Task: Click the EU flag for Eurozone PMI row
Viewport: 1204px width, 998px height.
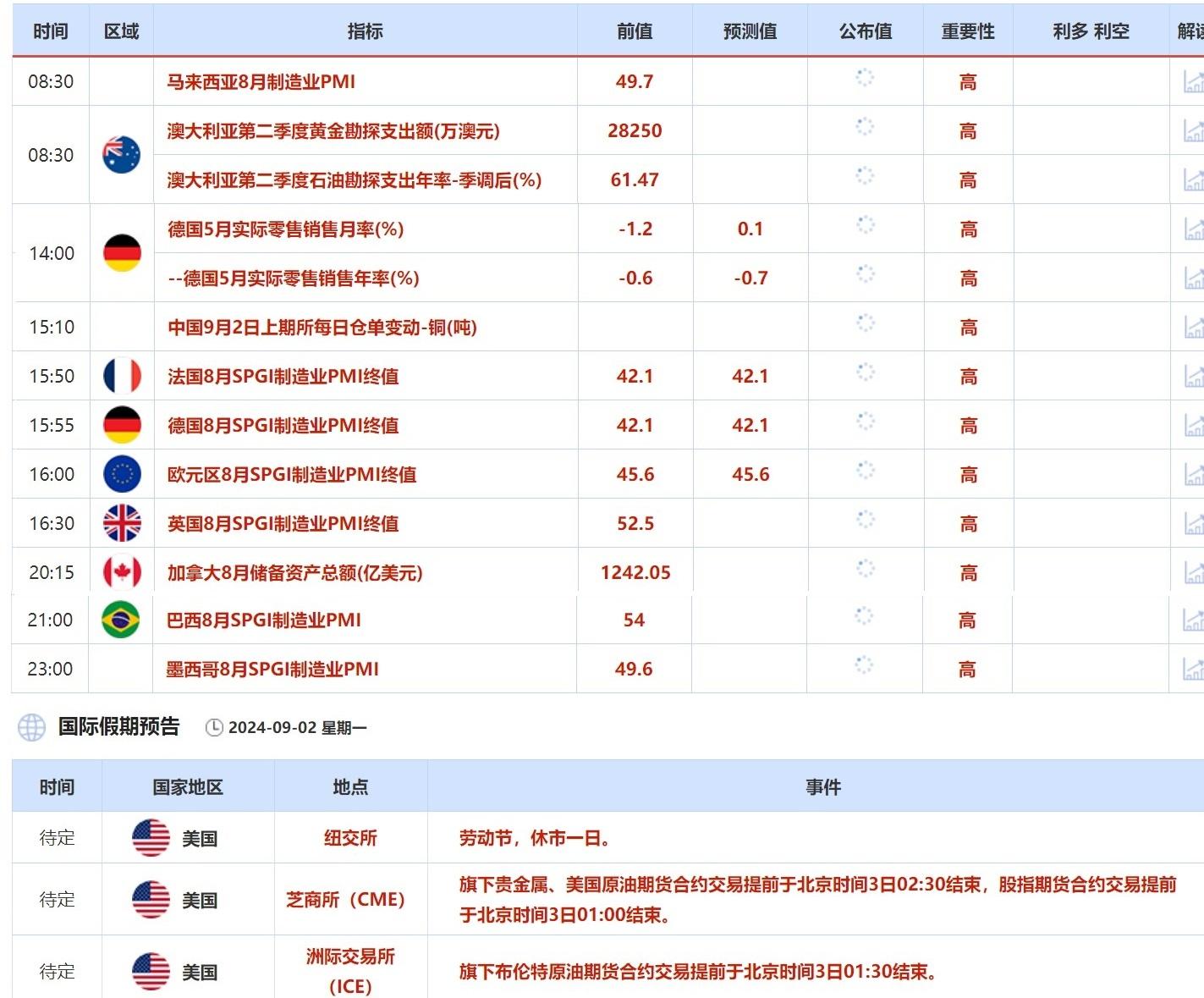Action: pos(121,474)
